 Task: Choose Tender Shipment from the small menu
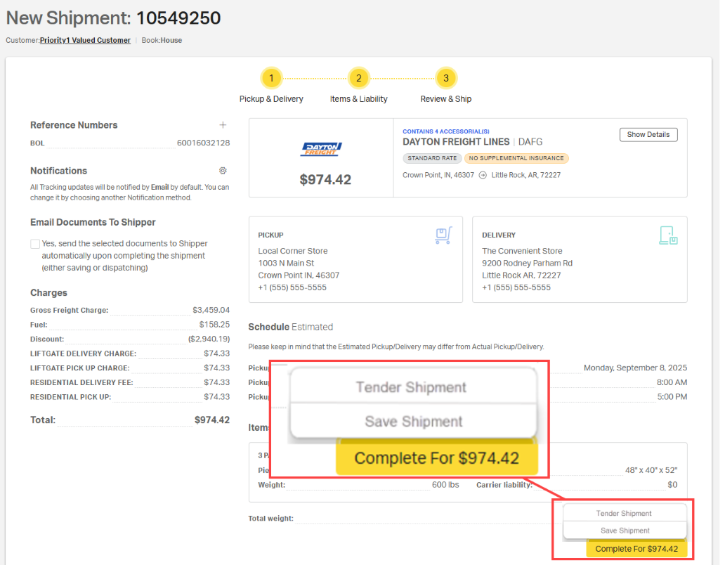[623, 513]
